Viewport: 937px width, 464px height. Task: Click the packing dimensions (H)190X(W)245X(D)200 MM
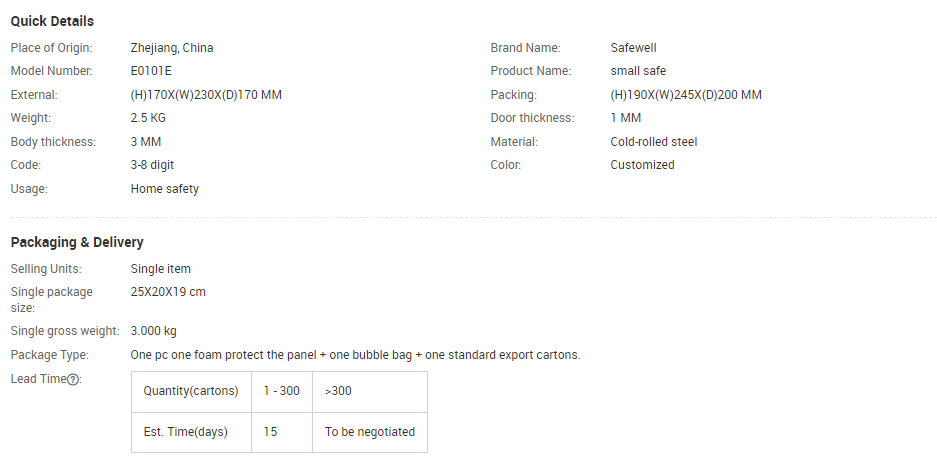coord(686,95)
